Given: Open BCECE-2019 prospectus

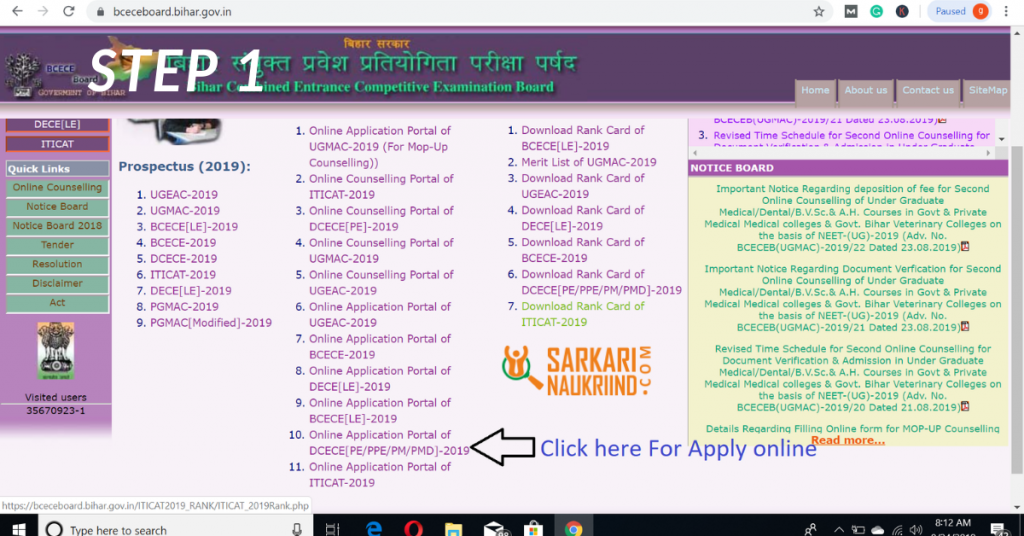Looking at the screenshot, I should click(183, 242).
